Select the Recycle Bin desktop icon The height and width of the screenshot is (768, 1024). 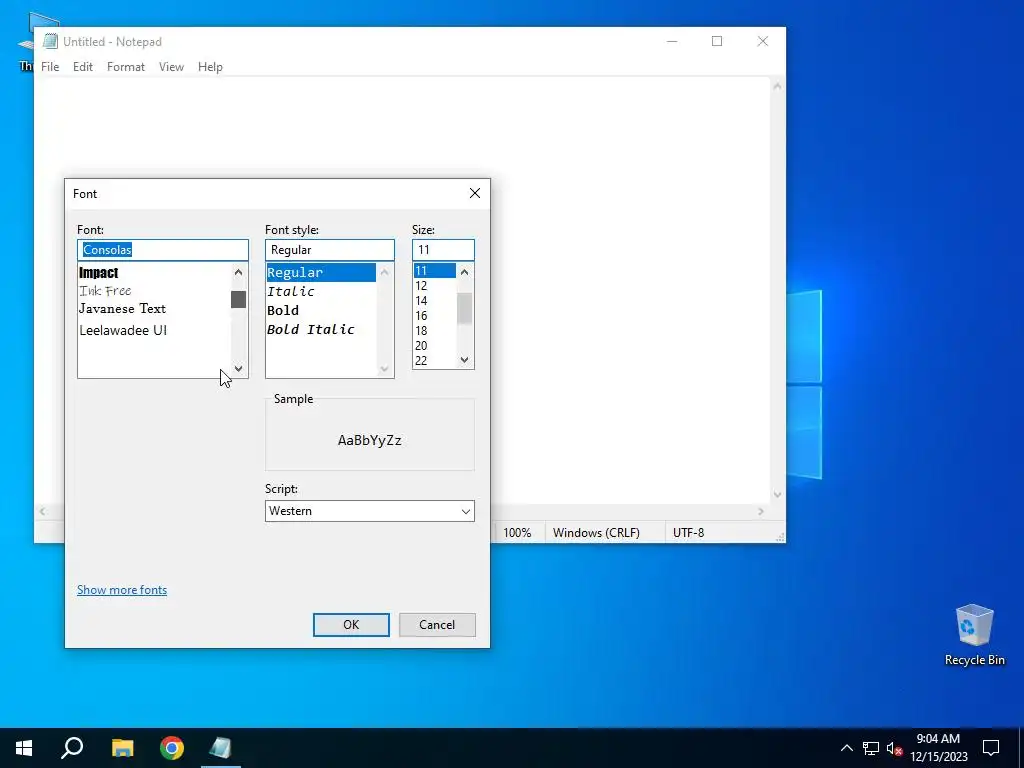(974, 635)
